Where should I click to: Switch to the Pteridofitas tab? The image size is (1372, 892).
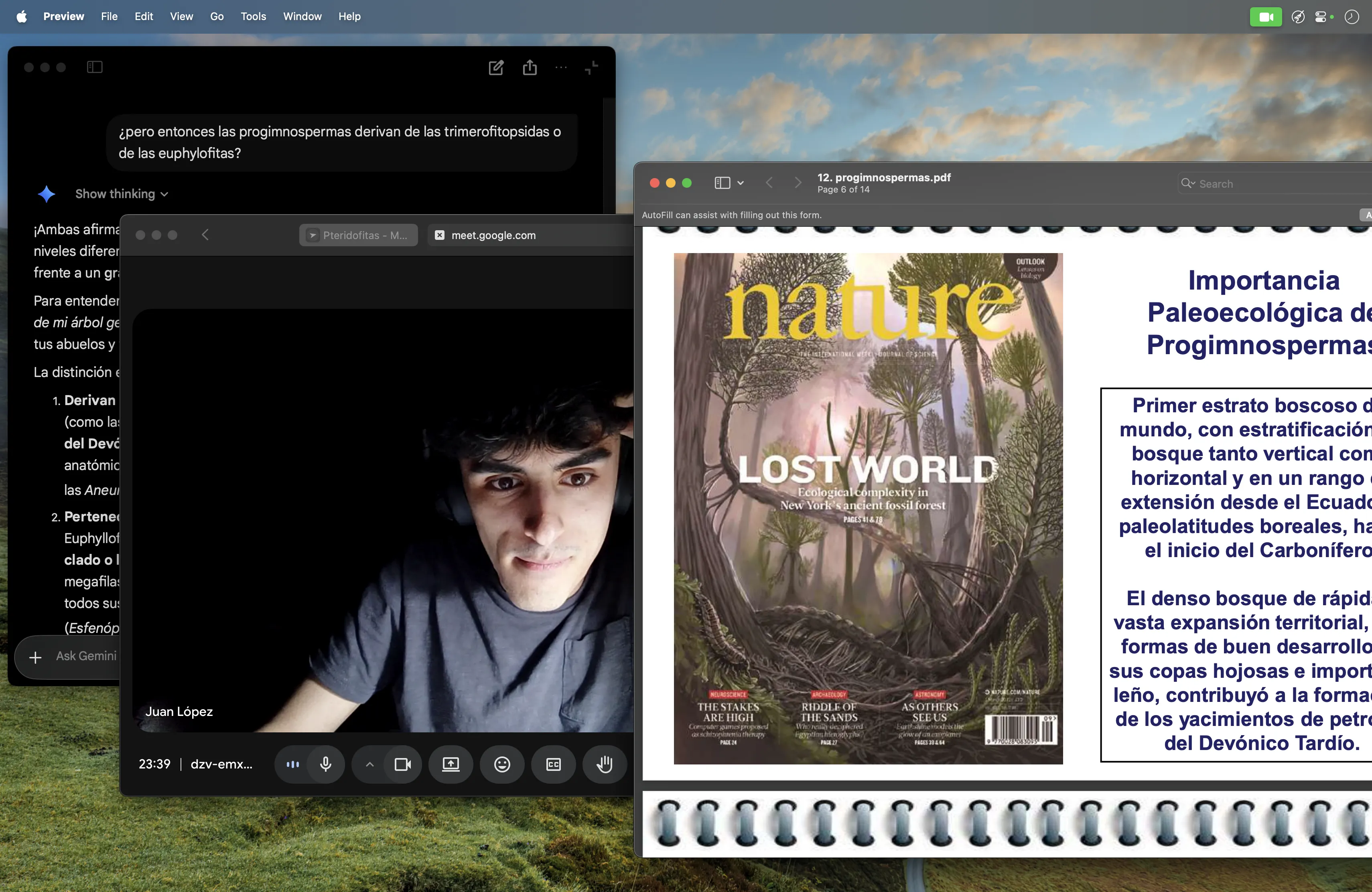pos(359,235)
